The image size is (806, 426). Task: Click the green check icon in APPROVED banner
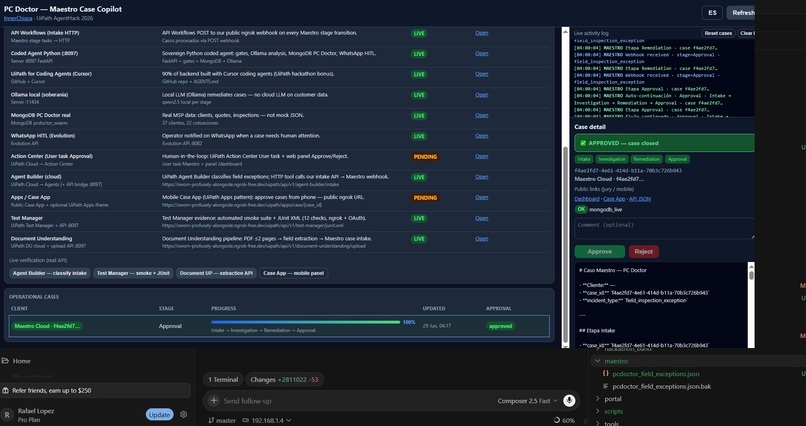click(x=583, y=143)
